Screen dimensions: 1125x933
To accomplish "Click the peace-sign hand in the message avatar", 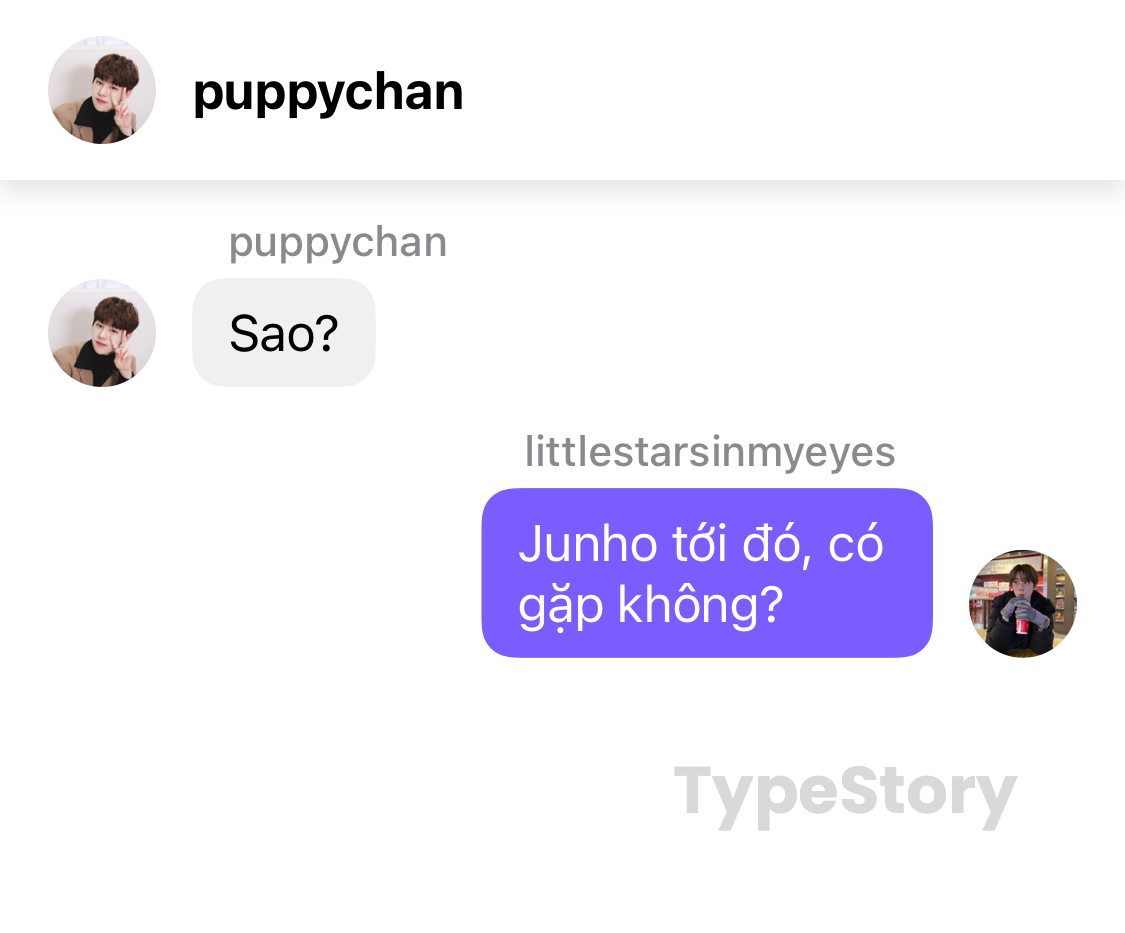I will pyautogui.click(x=123, y=357).
